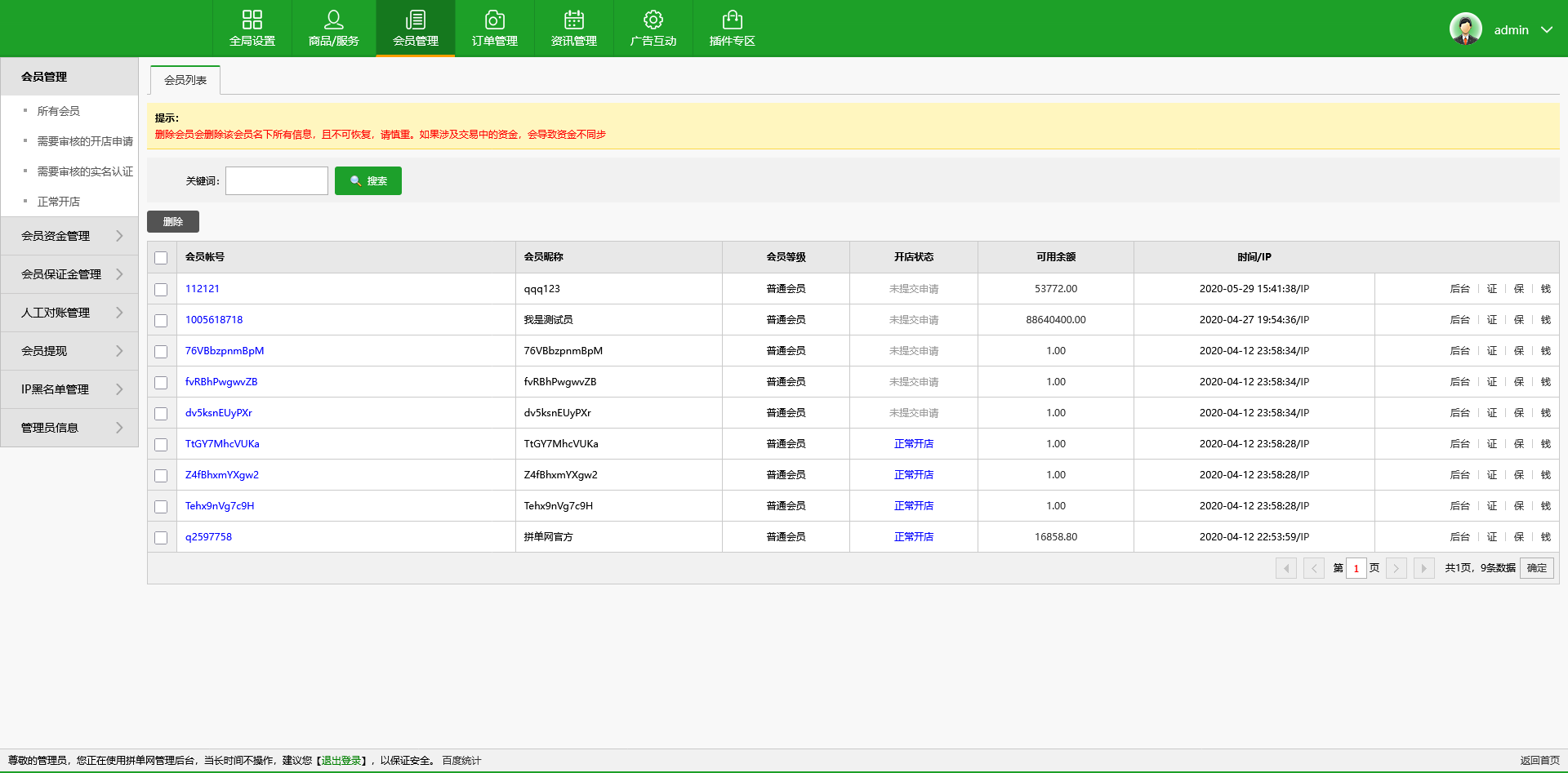The height and width of the screenshot is (773, 1568).
Task: Focus the 关键词 keyword input field
Action: [x=277, y=181]
